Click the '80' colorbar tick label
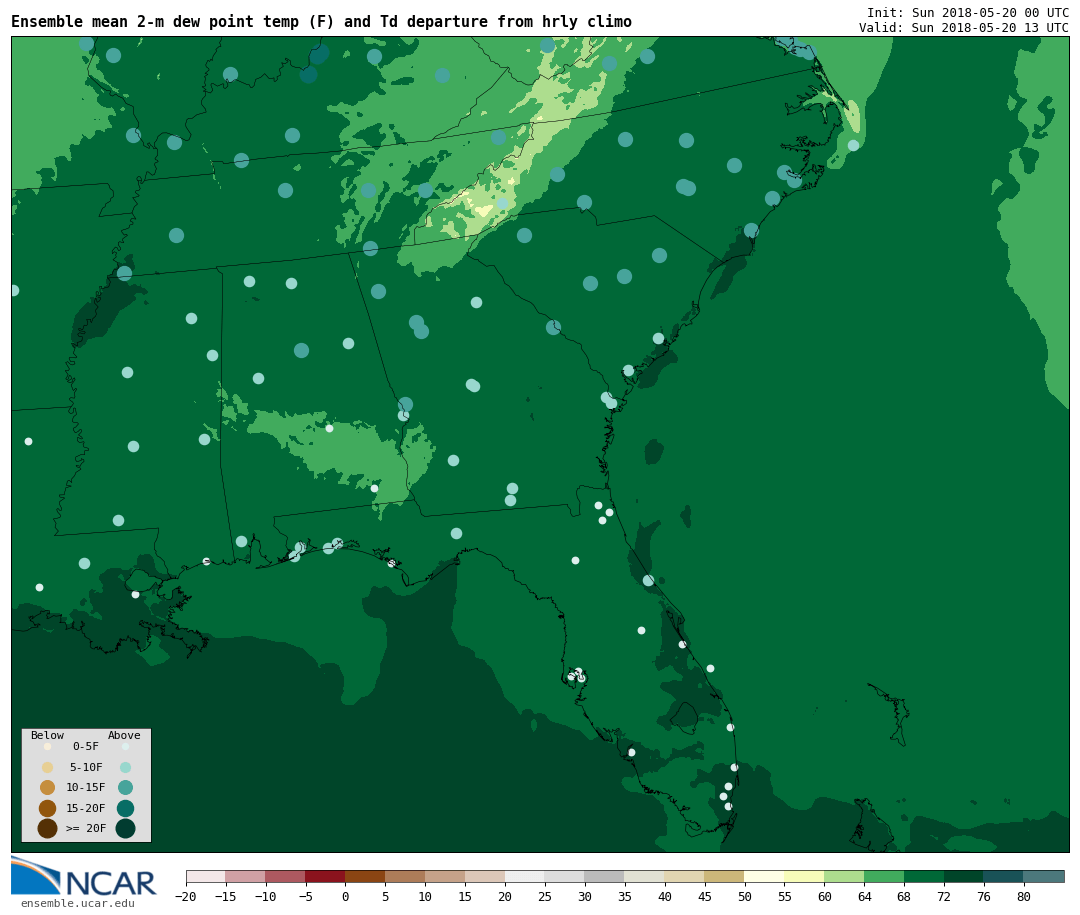This screenshot has width=1080, height=915. pyautogui.click(x=1024, y=896)
